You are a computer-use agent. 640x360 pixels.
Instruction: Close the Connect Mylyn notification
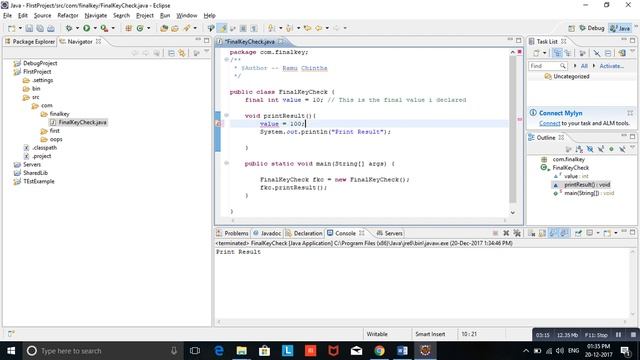(630, 113)
